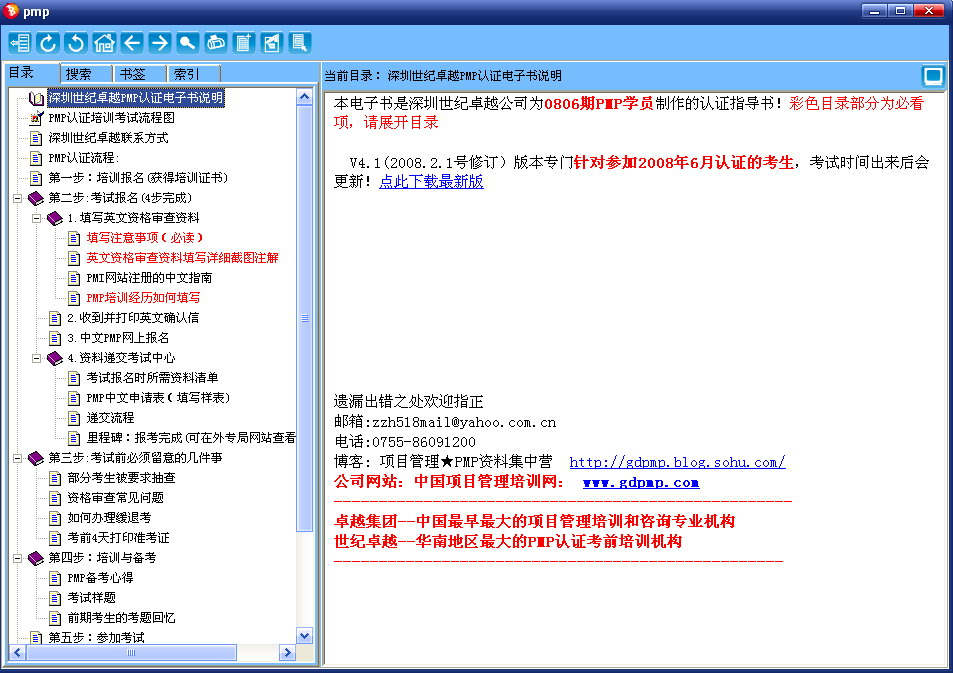Click the tree horizontal scrollbar thumb

[131, 653]
